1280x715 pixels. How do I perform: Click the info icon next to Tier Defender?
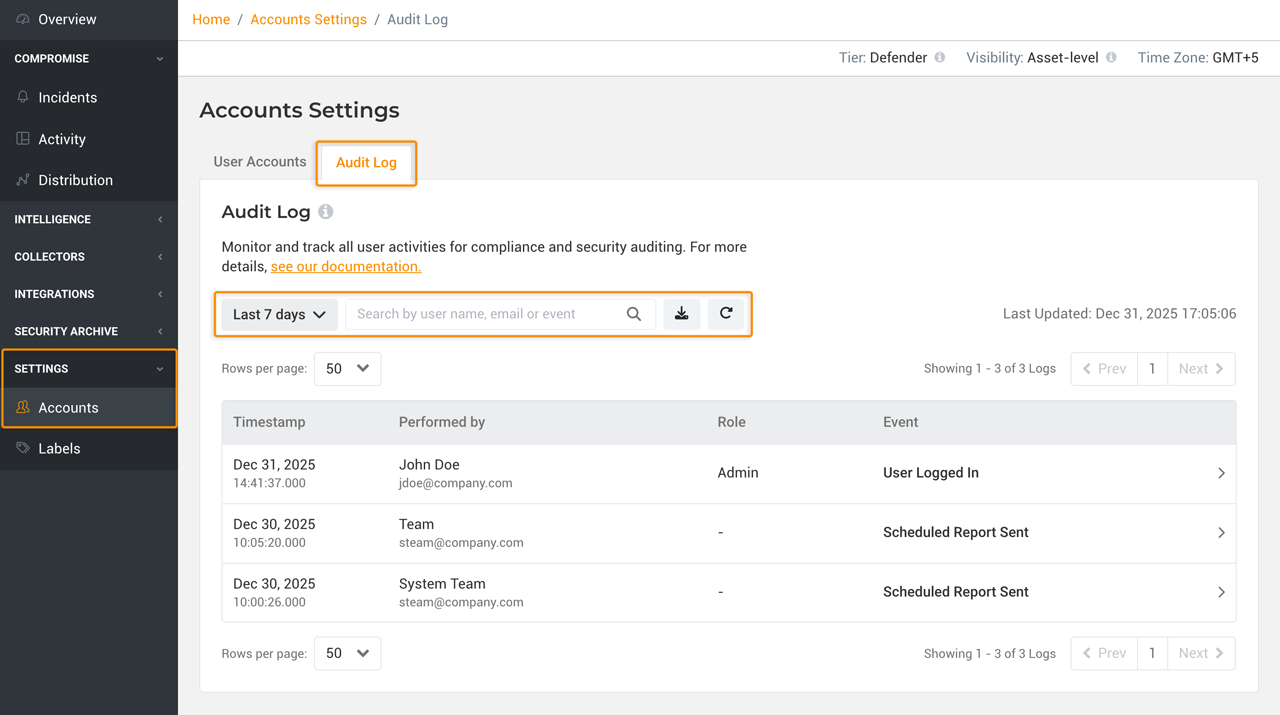tap(940, 58)
